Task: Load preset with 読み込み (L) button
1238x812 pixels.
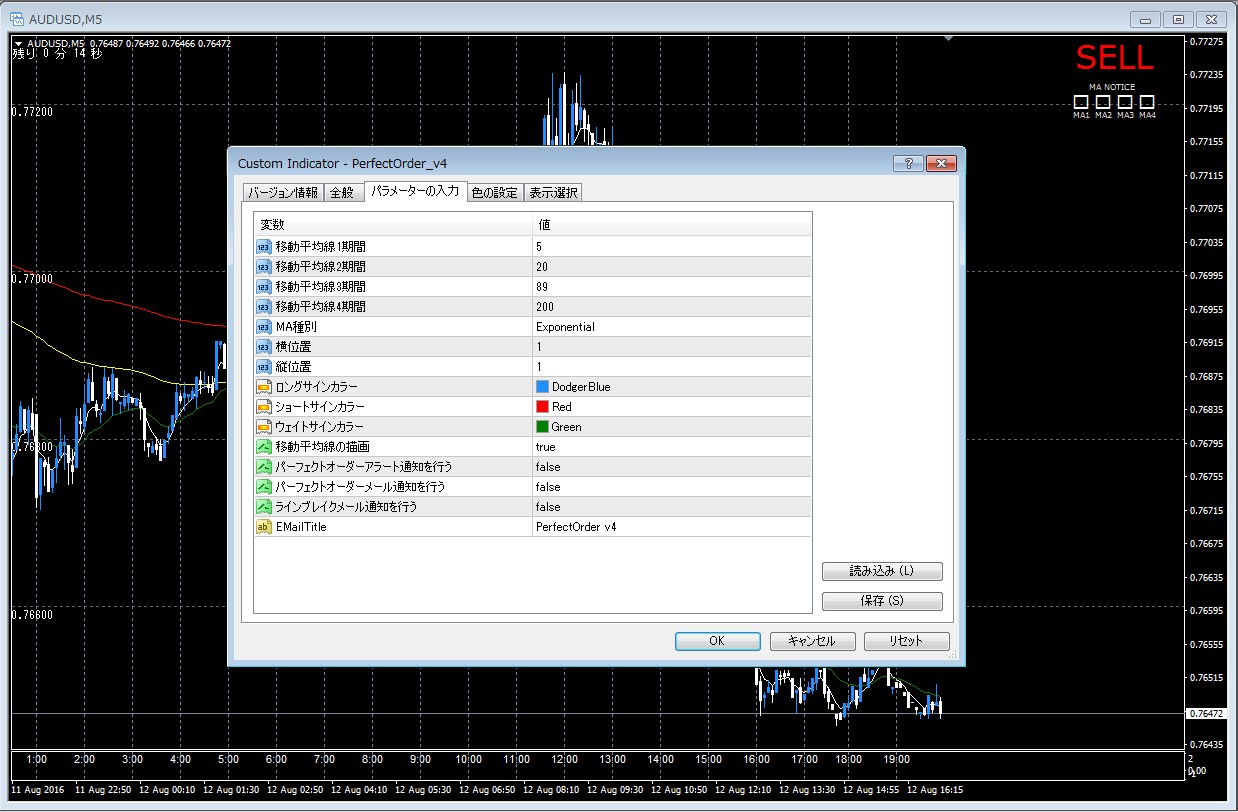Action: pos(882,571)
